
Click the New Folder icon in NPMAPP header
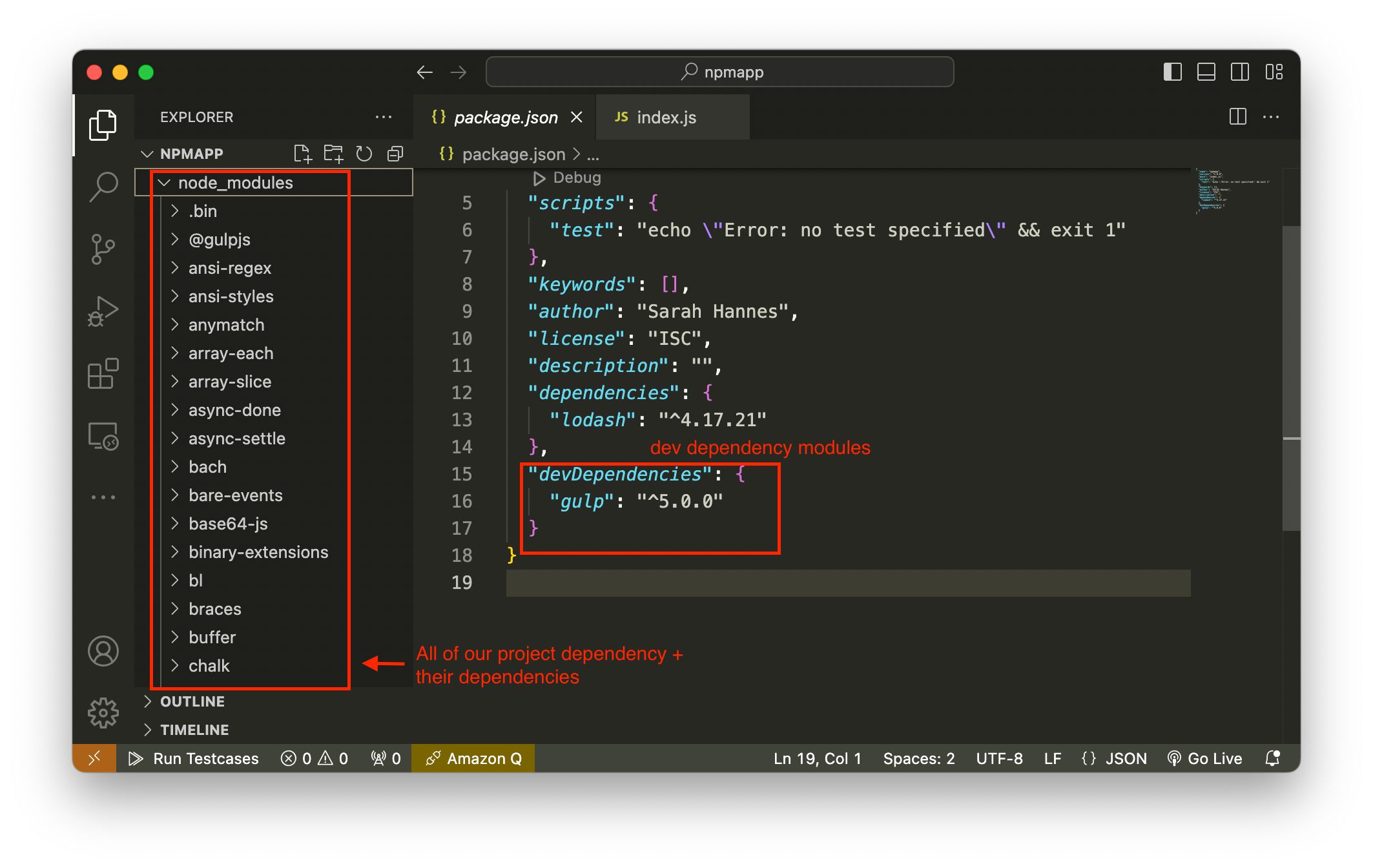click(333, 154)
